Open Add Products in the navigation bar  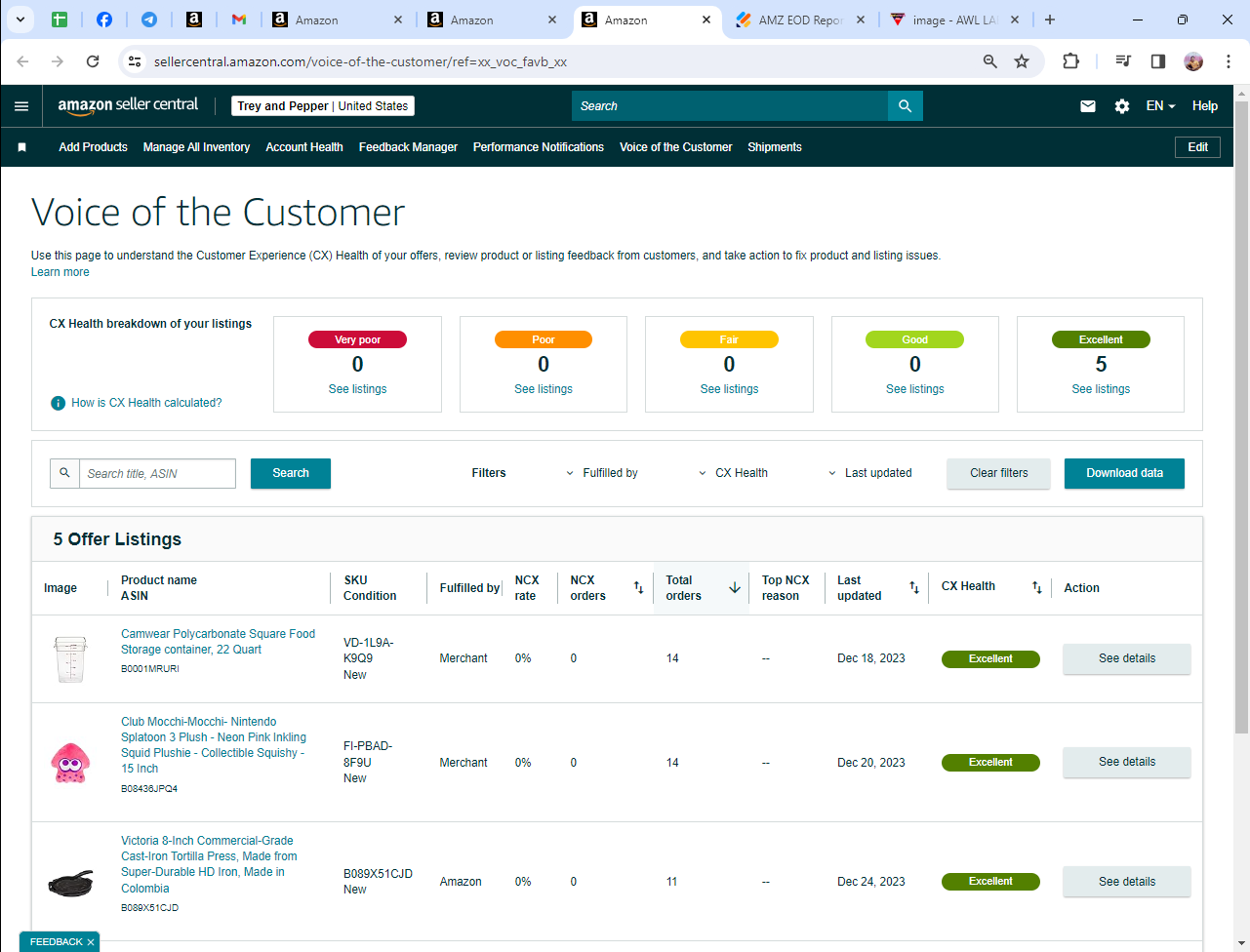click(x=94, y=147)
